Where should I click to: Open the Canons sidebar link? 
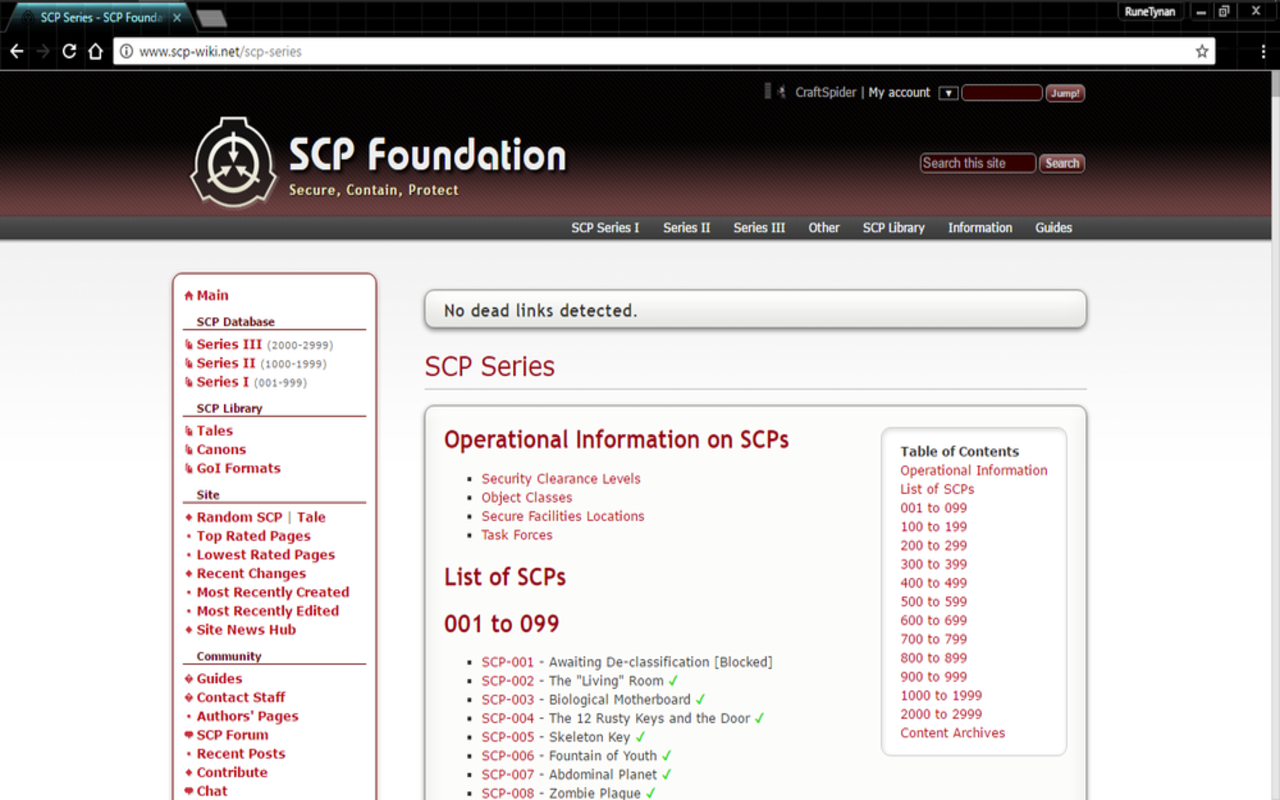coord(221,450)
